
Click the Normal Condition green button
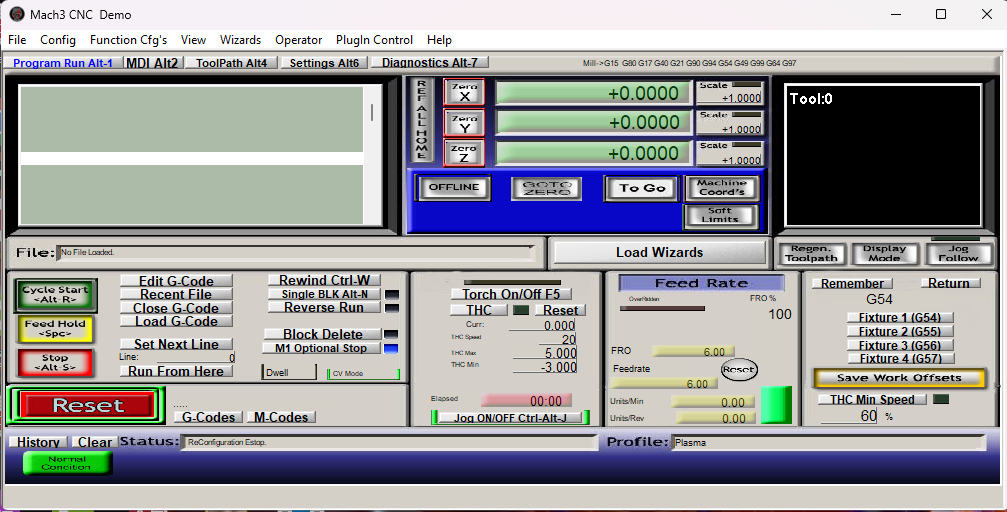pyautogui.click(x=67, y=463)
